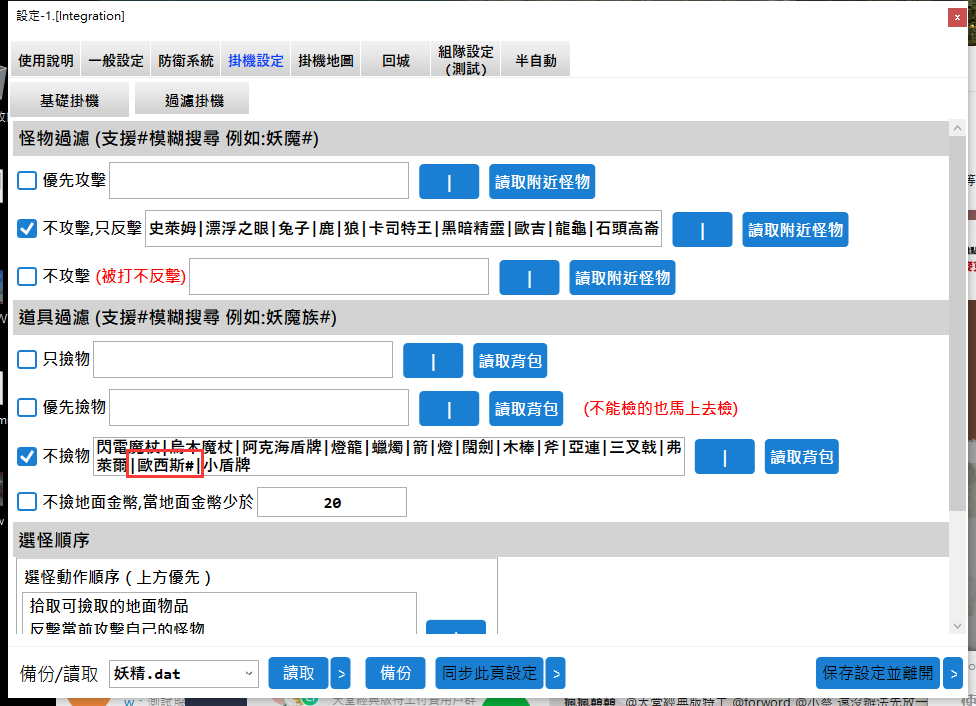This screenshot has width=976, height=706.
Task: Click the | separator button for 不攻擊,只反擊
Action: point(702,230)
